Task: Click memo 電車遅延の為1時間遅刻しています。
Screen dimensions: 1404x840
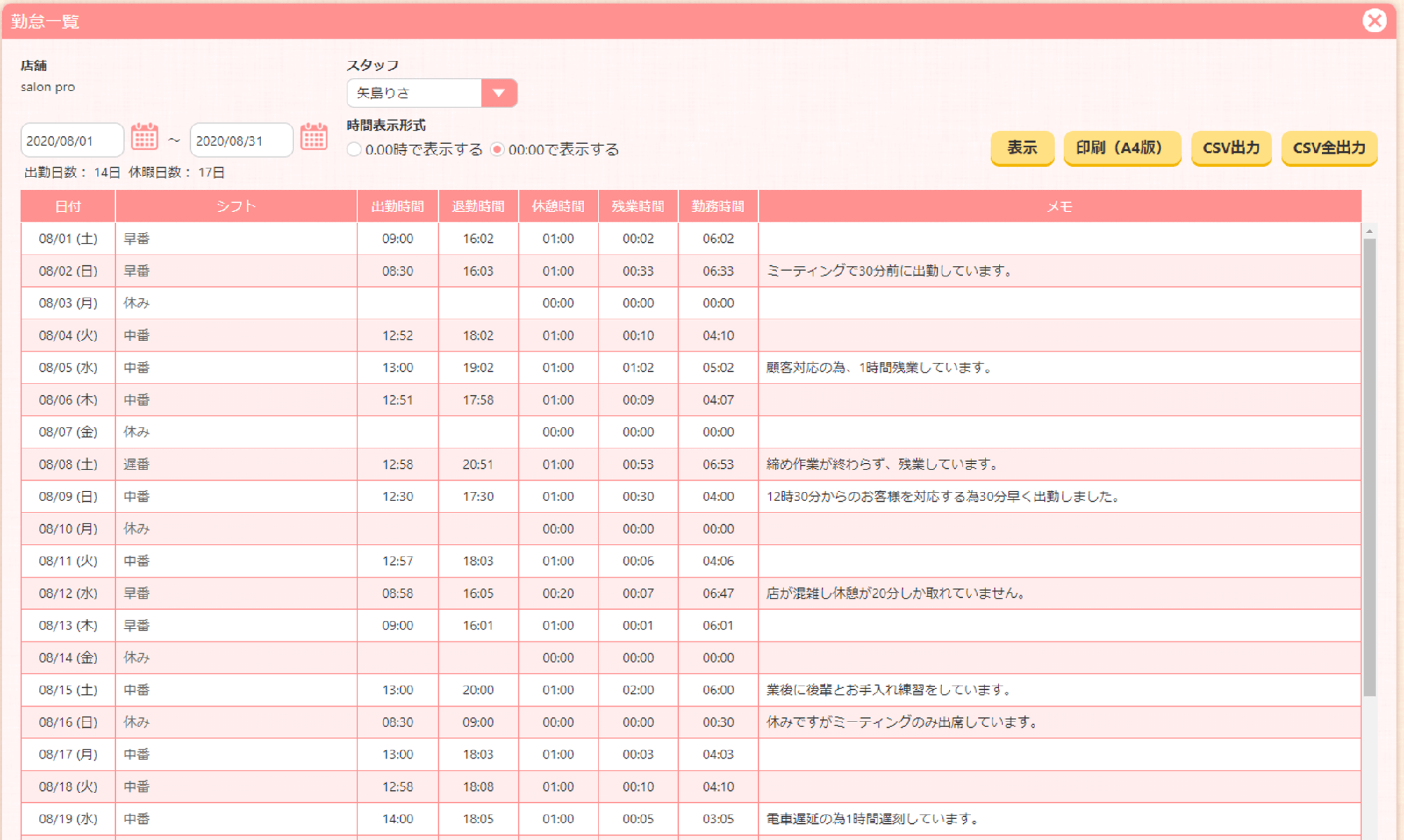Action: [x=873, y=819]
